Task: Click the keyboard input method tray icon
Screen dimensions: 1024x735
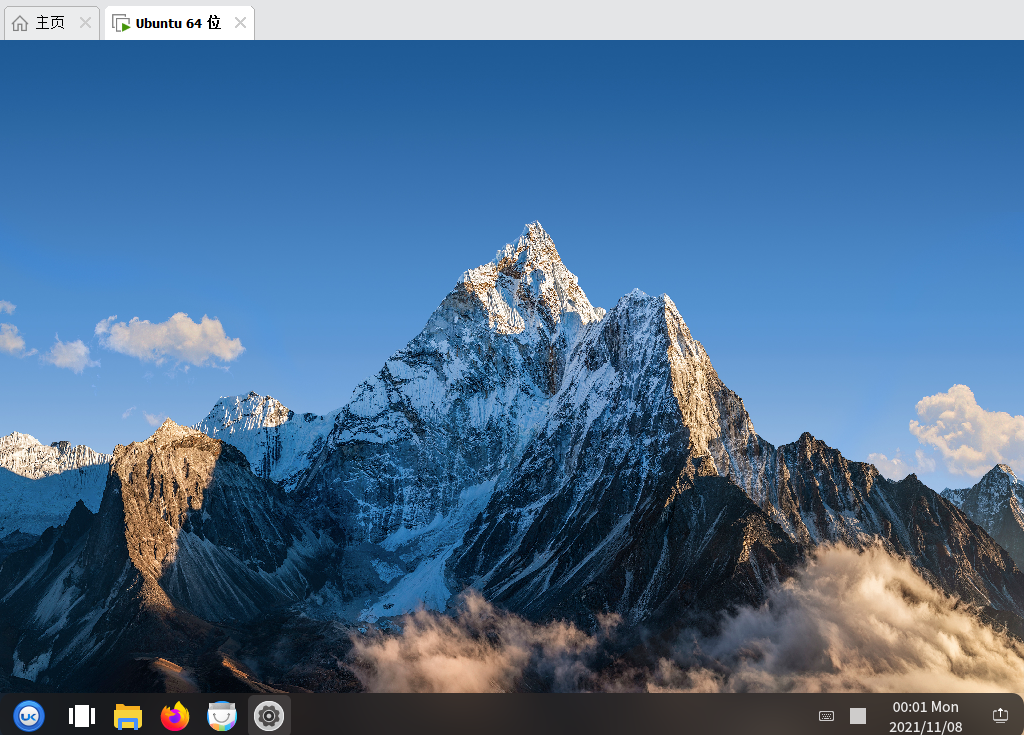Action: (x=826, y=716)
